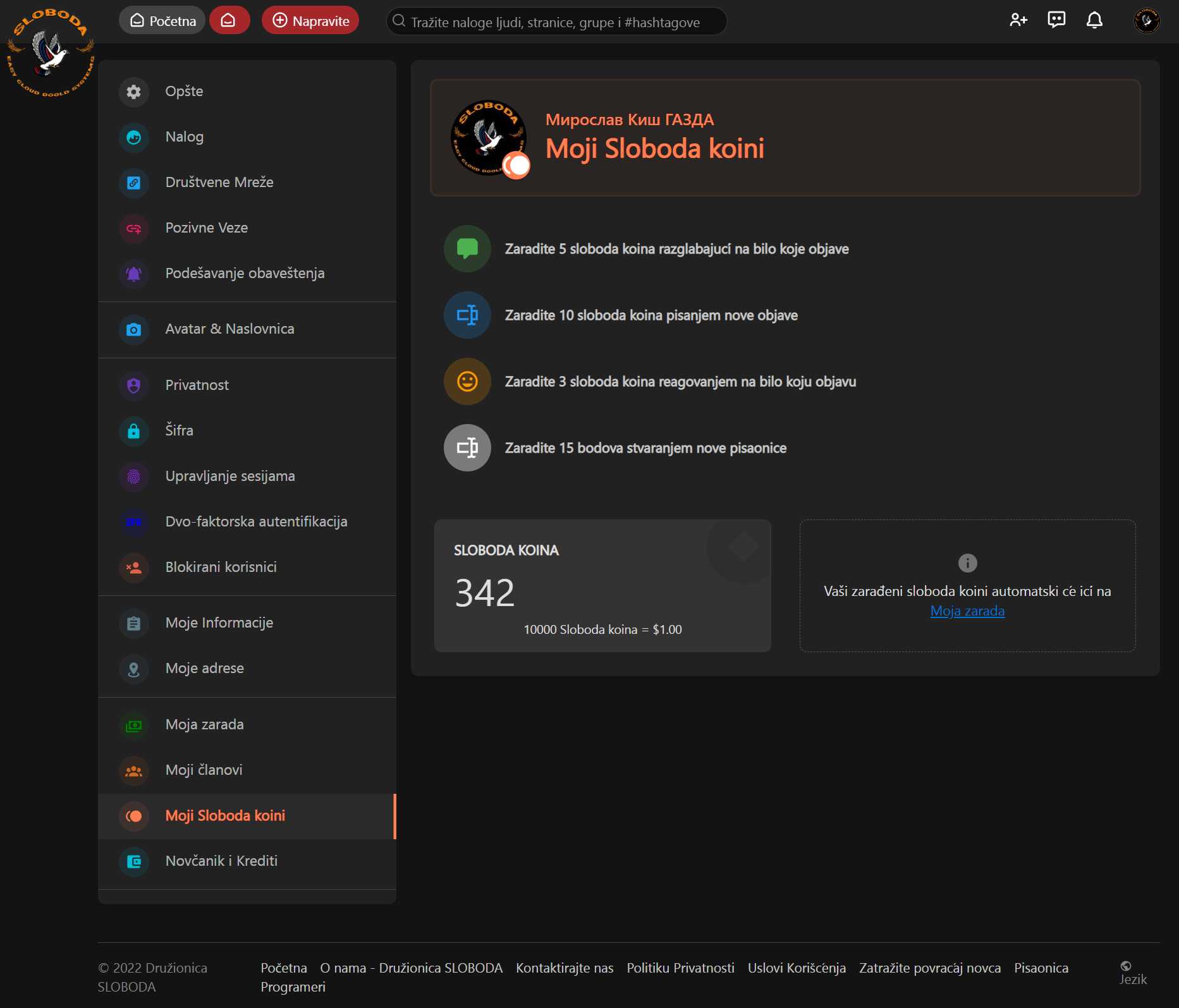Click the Novčanik i Krediti wallet icon

133,861
